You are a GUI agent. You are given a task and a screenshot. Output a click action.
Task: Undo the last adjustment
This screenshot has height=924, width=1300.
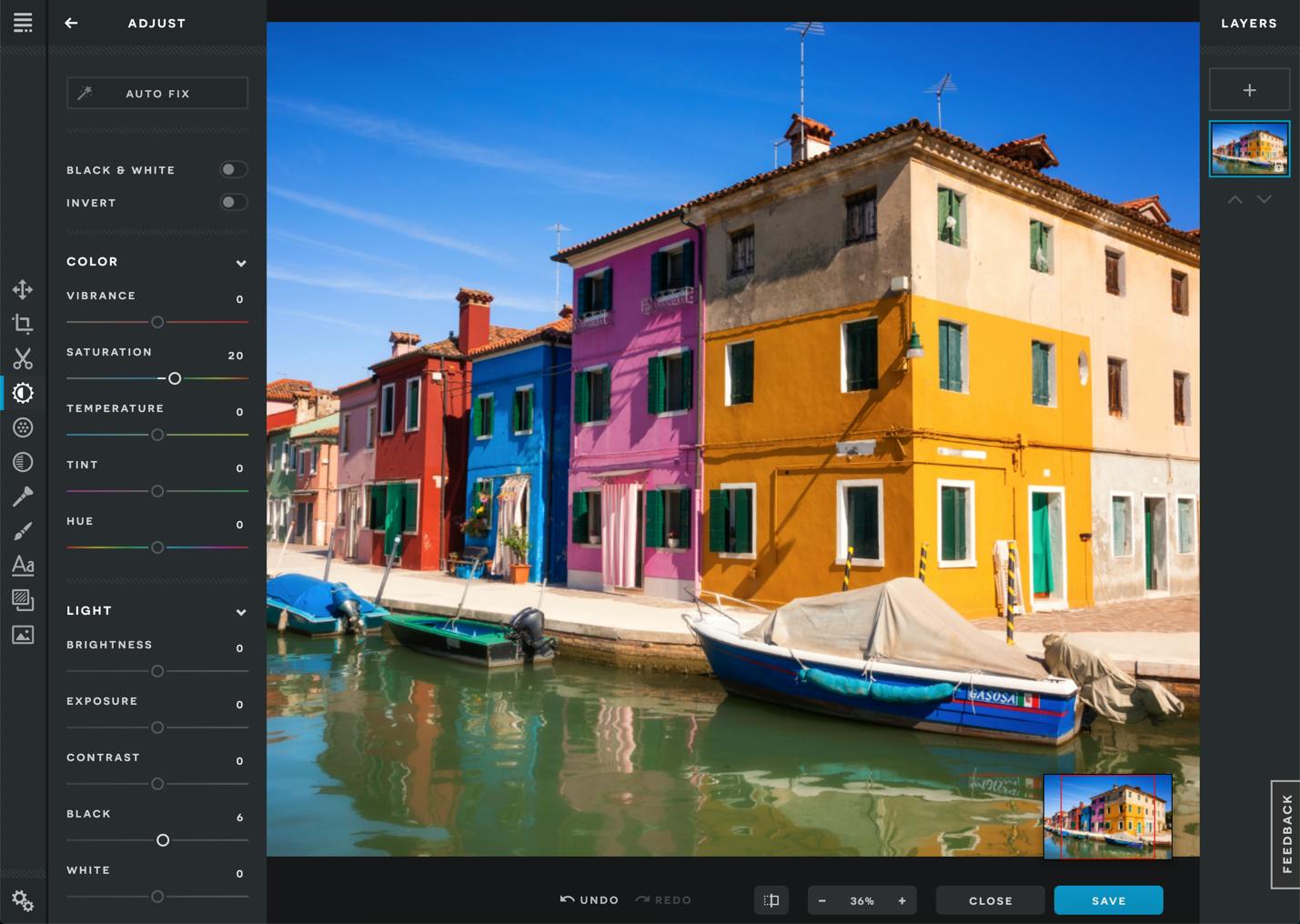(590, 900)
